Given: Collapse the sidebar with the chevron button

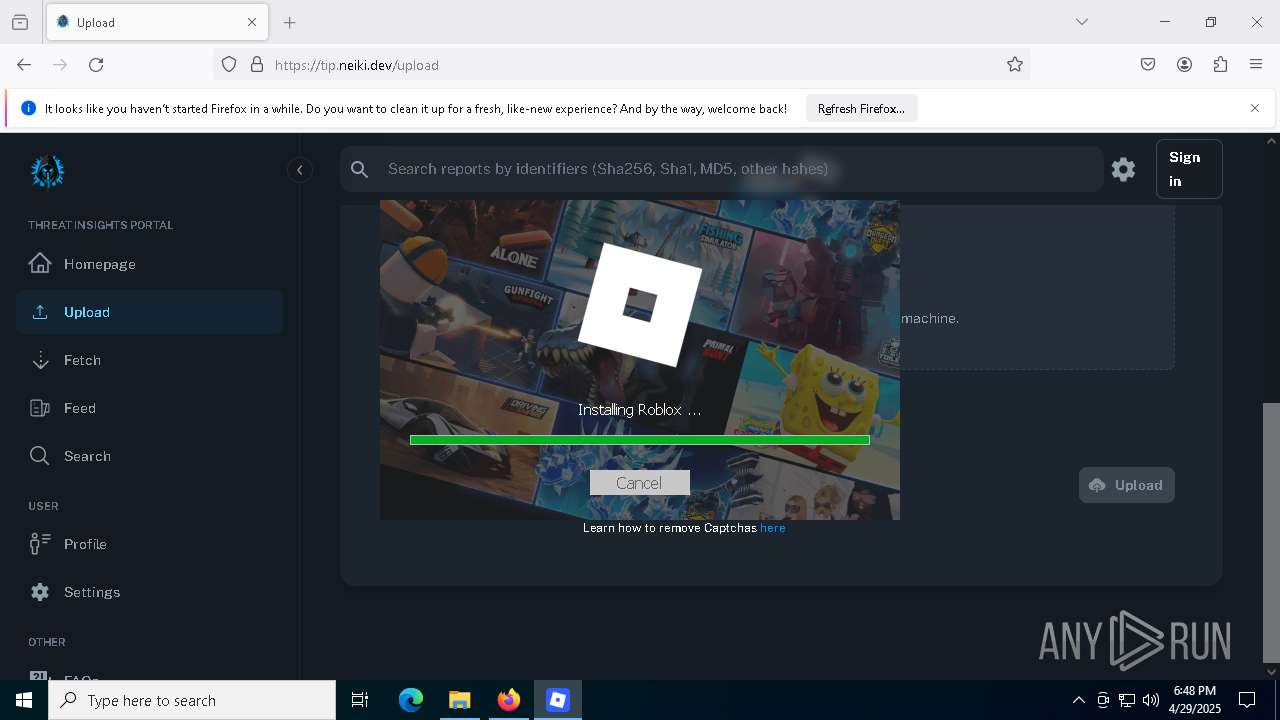Looking at the screenshot, I should pyautogui.click(x=299, y=170).
